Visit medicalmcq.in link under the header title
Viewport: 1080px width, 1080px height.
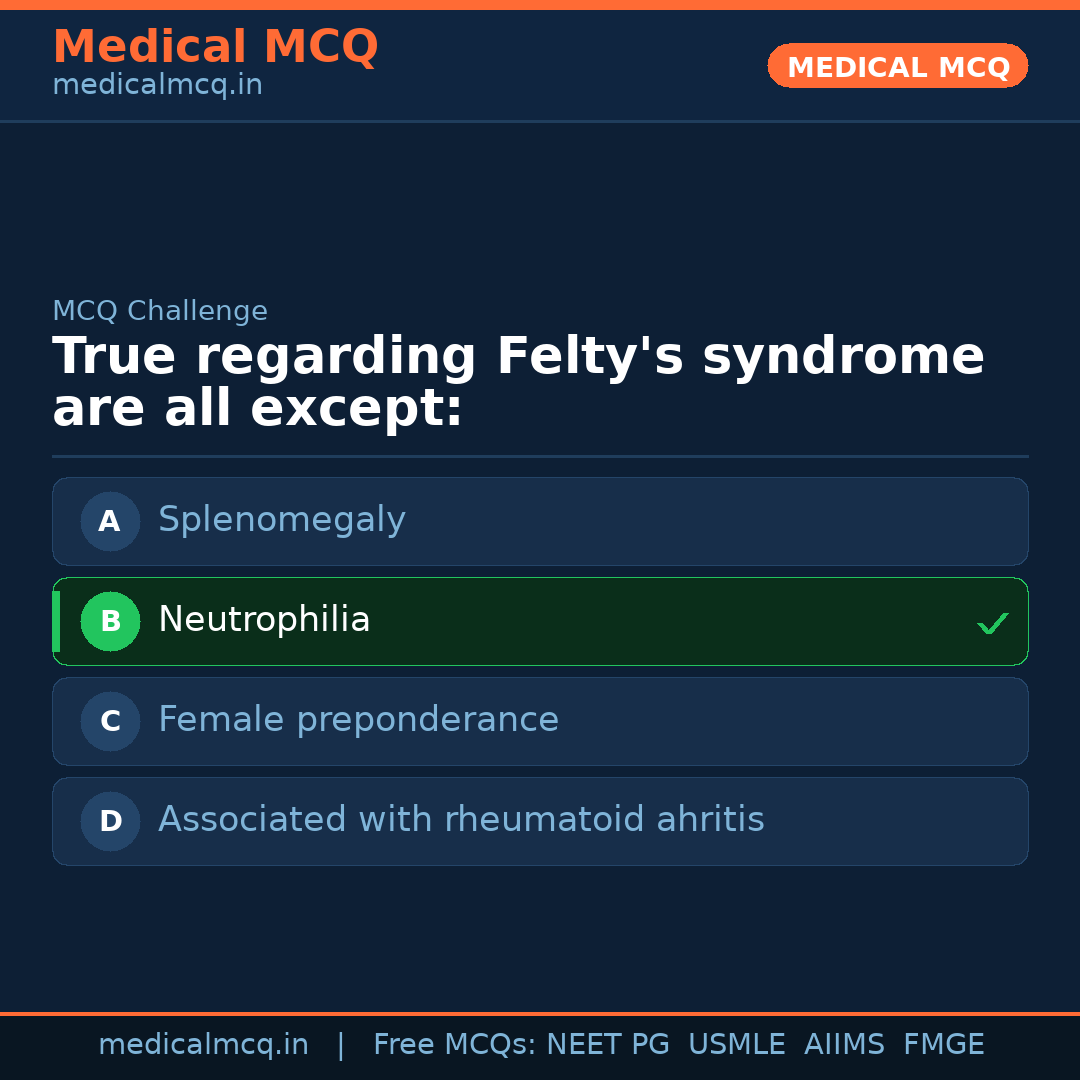click(157, 86)
